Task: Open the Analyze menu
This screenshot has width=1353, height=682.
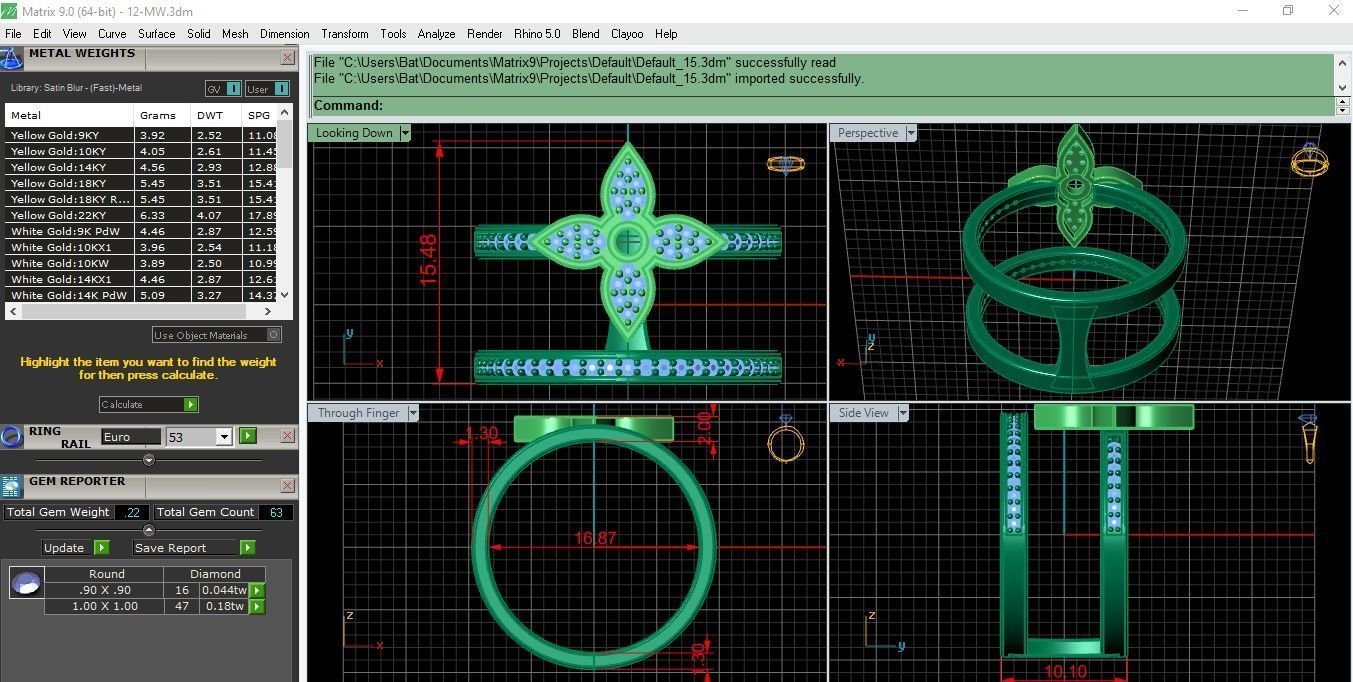Action: [436, 34]
